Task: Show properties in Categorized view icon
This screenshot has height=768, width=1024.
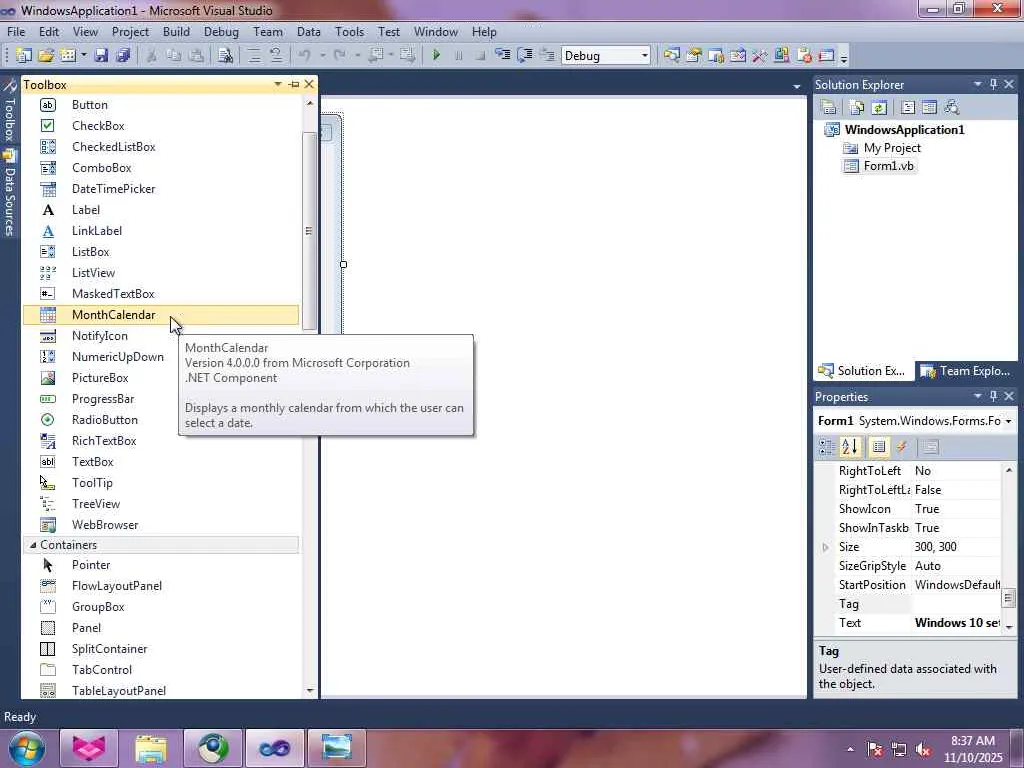Action: point(827,447)
